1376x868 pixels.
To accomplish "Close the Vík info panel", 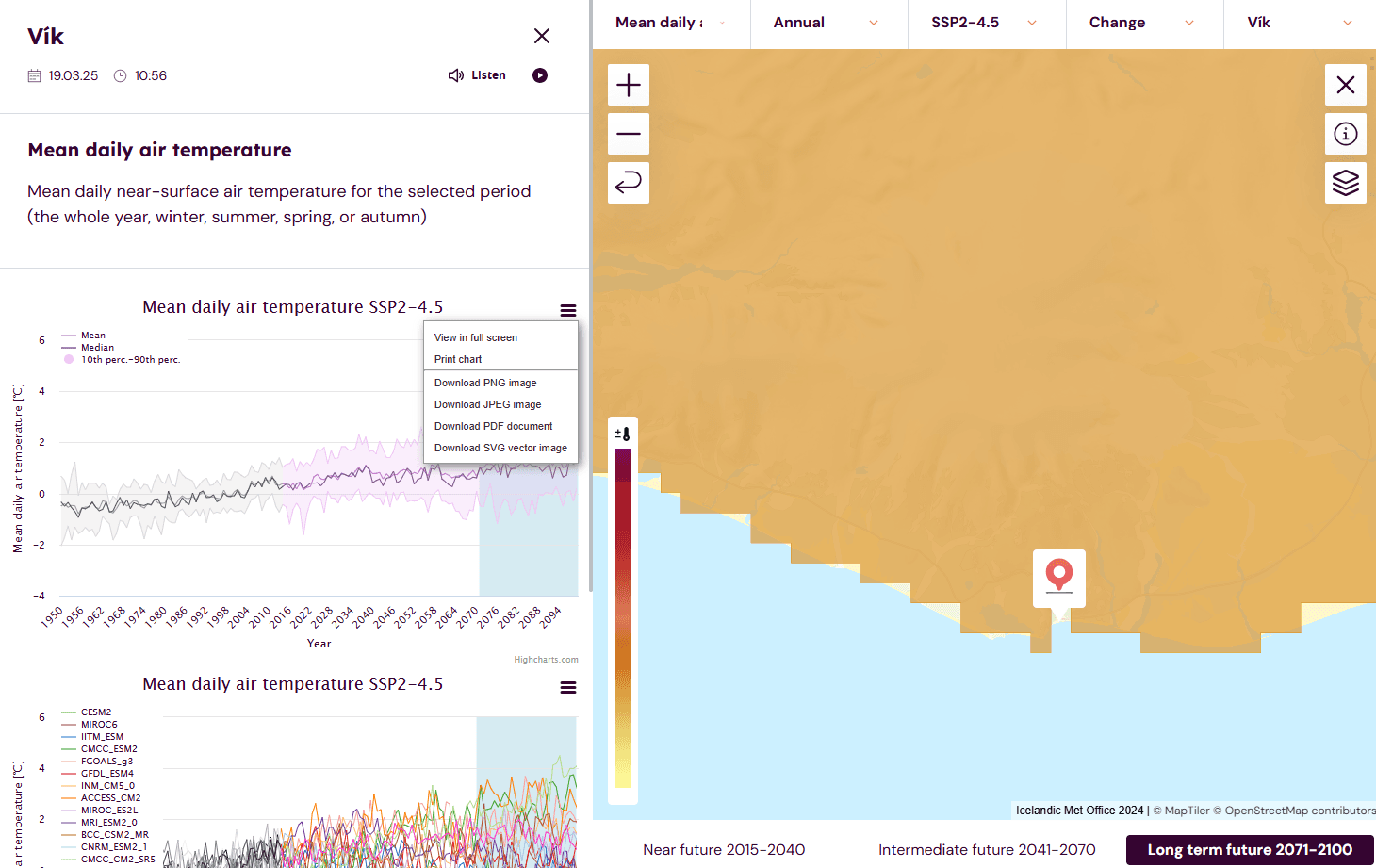I will tap(542, 36).
